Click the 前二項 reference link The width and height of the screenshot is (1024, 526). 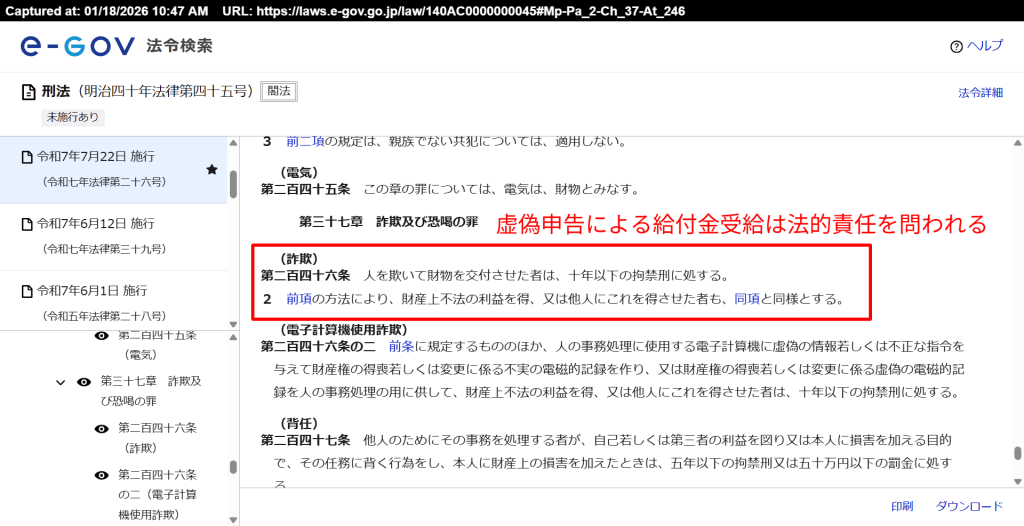click(x=305, y=141)
